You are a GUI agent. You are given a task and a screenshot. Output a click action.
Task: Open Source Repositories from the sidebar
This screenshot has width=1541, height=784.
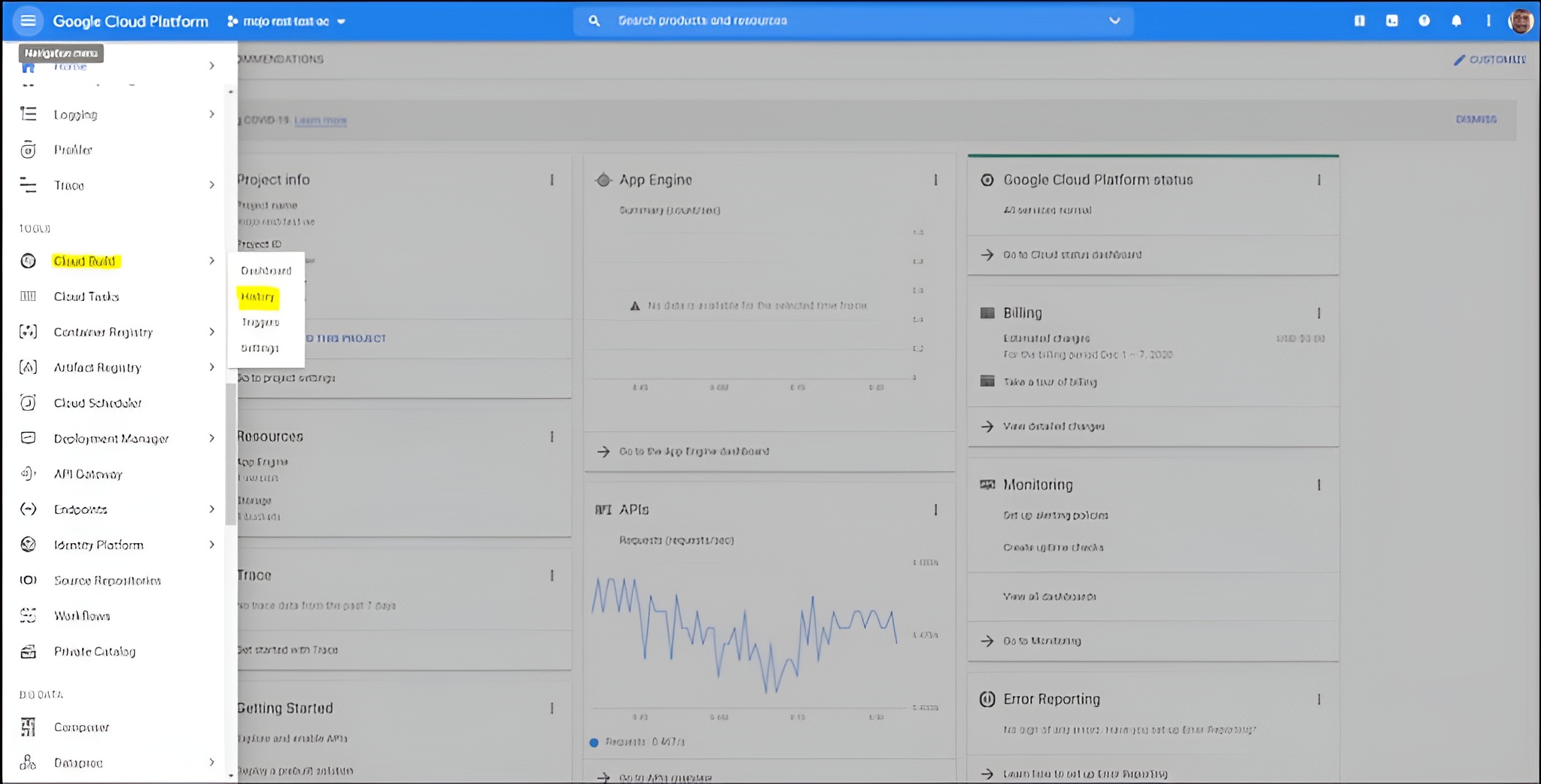pyautogui.click(x=106, y=580)
